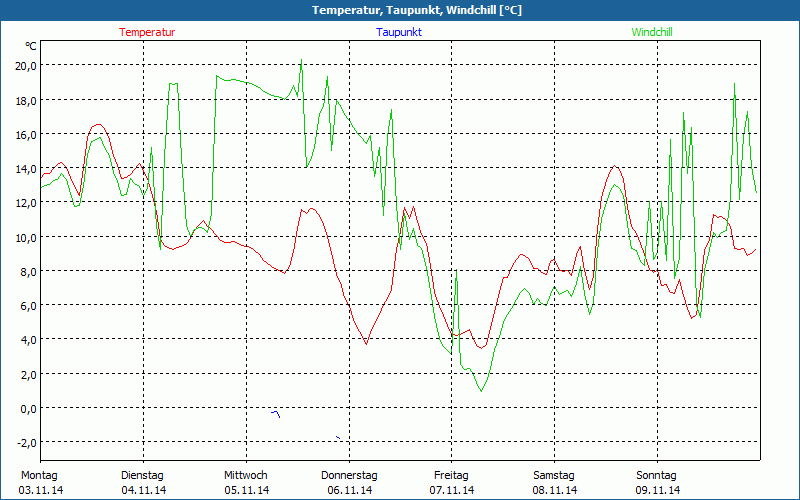Click the Samstag day label
The height and width of the screenshot is (500, 800).
point(554,475)
